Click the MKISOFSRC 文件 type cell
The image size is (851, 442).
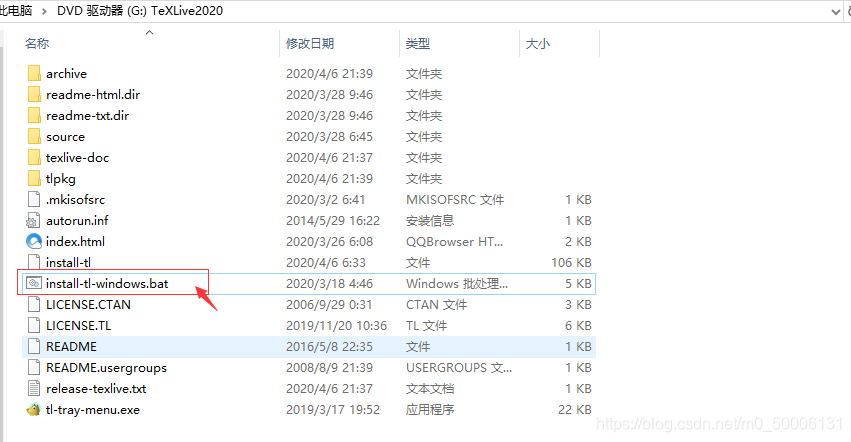coord(455,199)
